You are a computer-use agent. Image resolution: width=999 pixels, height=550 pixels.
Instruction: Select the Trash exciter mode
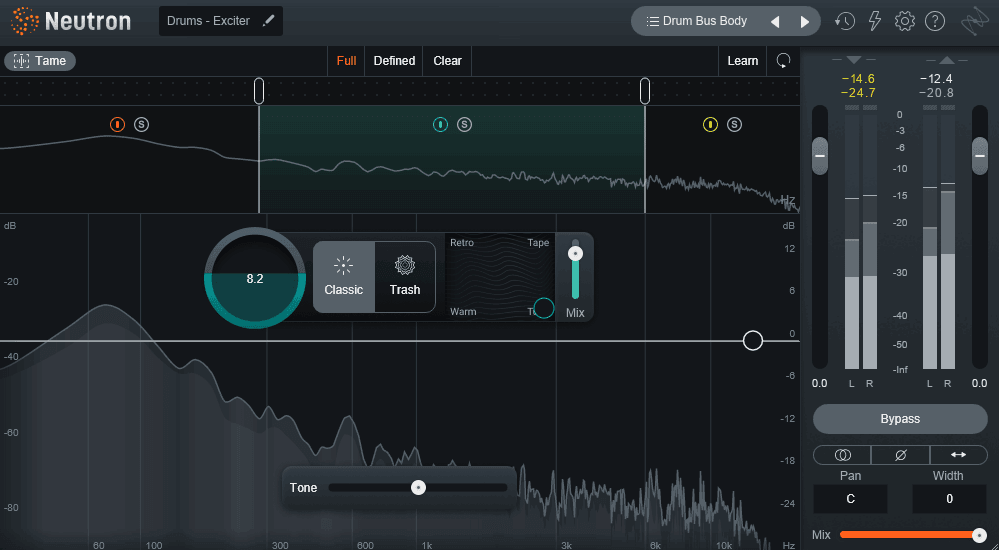405,277
